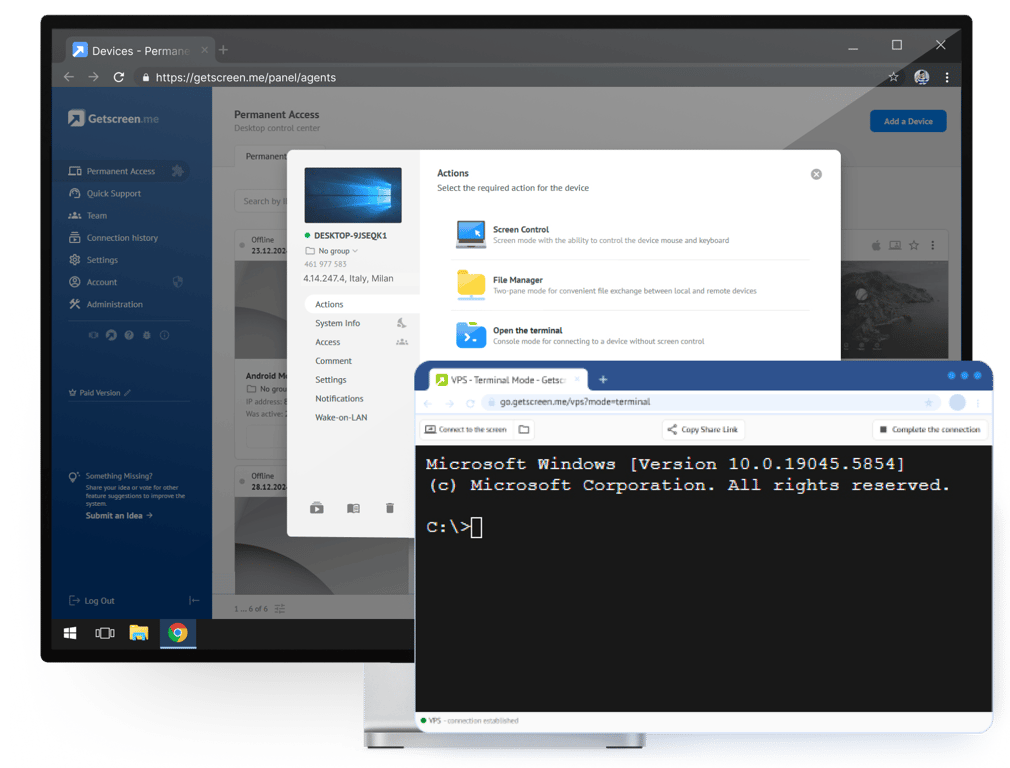Click the go.getscreen.me address bar
Viewport: 1010px width, 768px height.
(x=709, y=402)
